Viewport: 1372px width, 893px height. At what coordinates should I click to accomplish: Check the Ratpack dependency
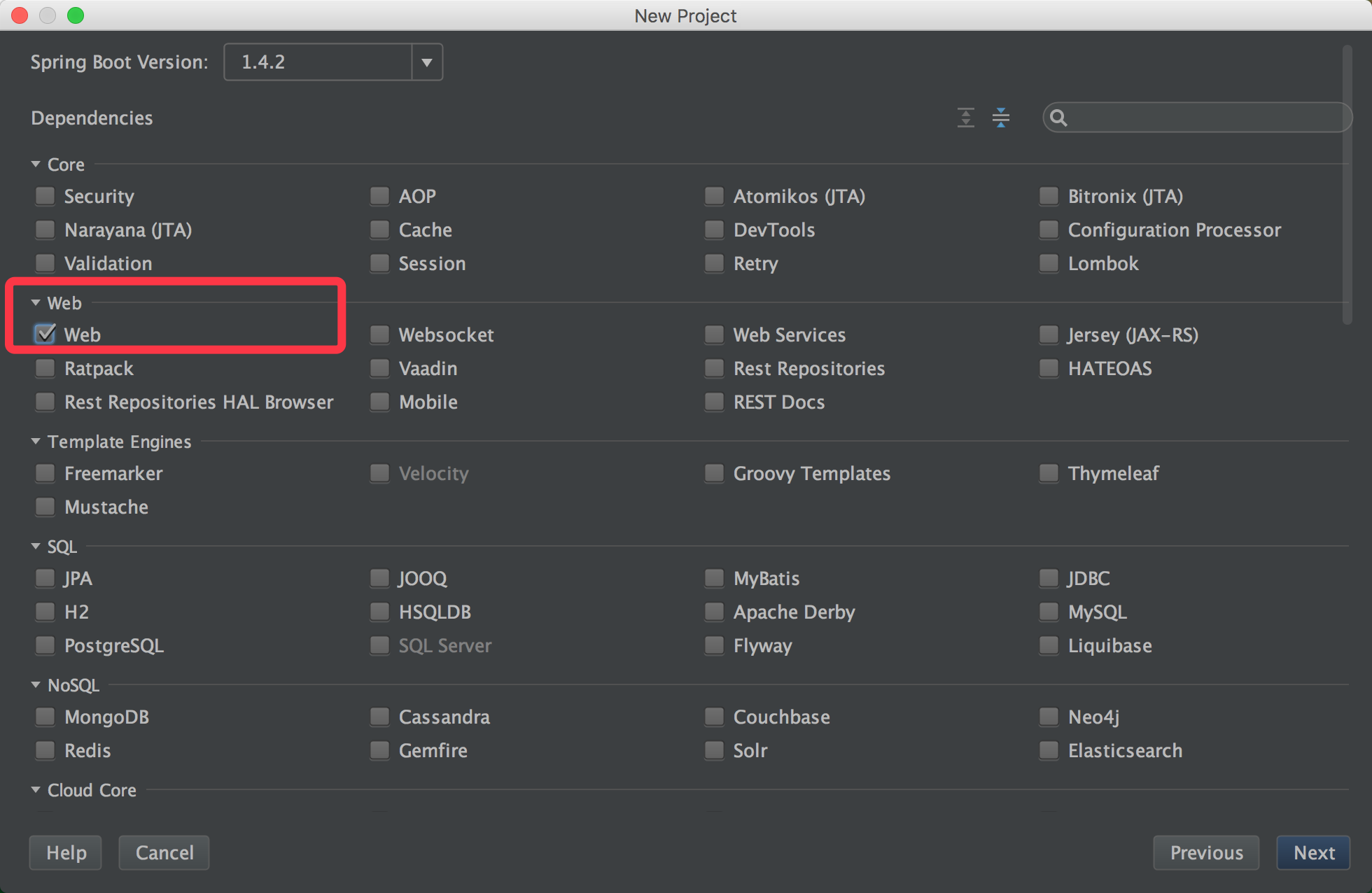click(45, 368)
